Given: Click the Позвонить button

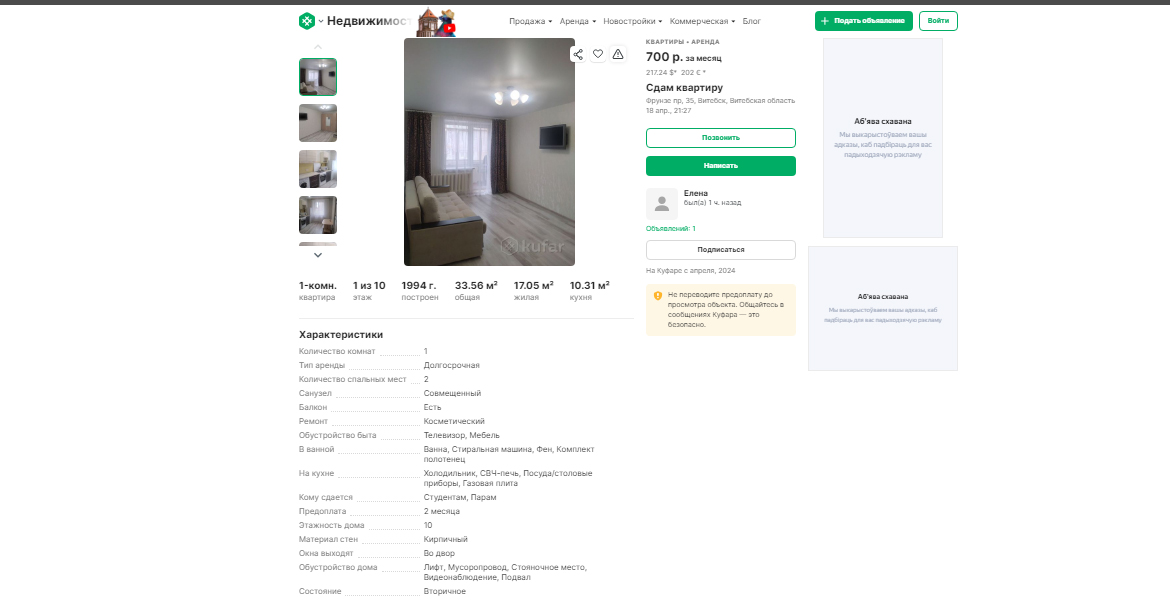Looking at the screenshot, I should 721,138.
